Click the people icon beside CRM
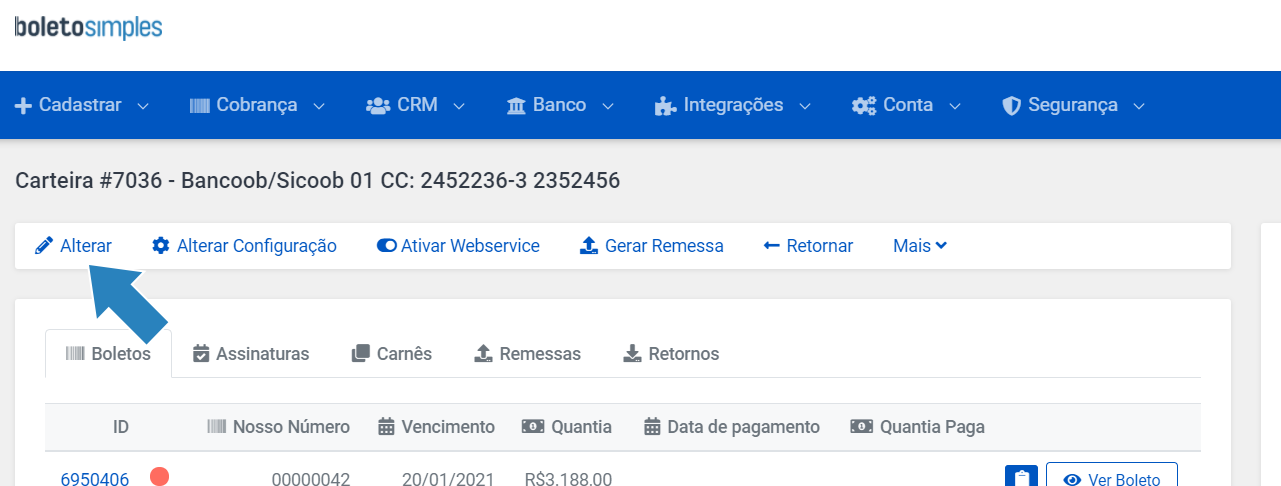The height and width of the screenshot is (486, 1281). point(378,105)
